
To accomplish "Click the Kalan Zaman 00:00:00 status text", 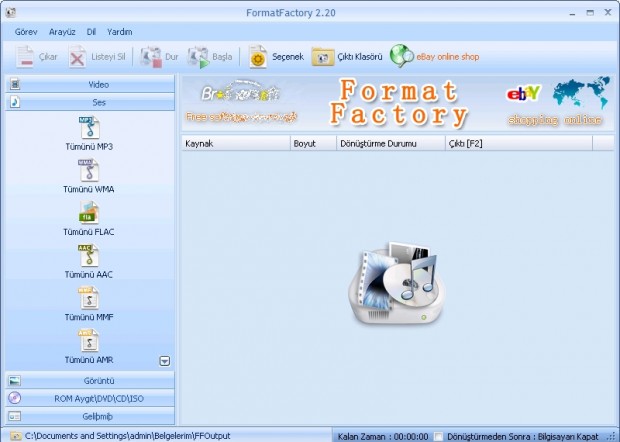I will [x=383, y=436].
